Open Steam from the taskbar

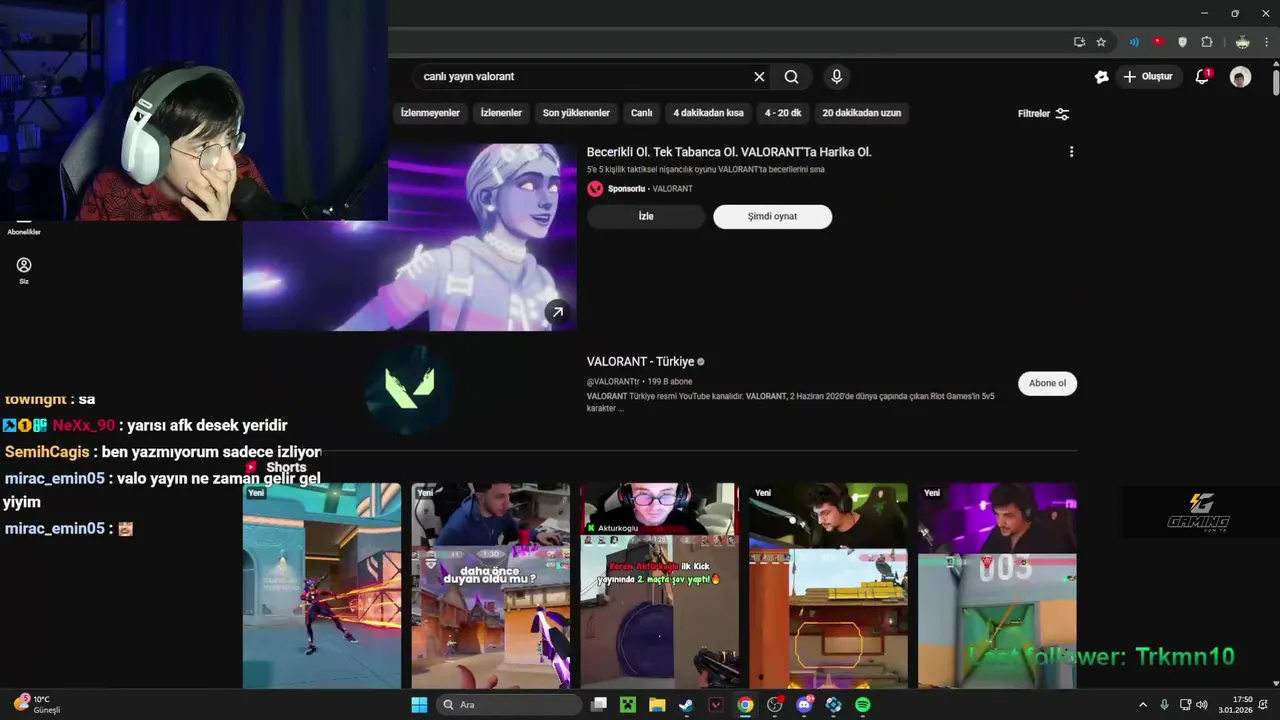[686, 705]
